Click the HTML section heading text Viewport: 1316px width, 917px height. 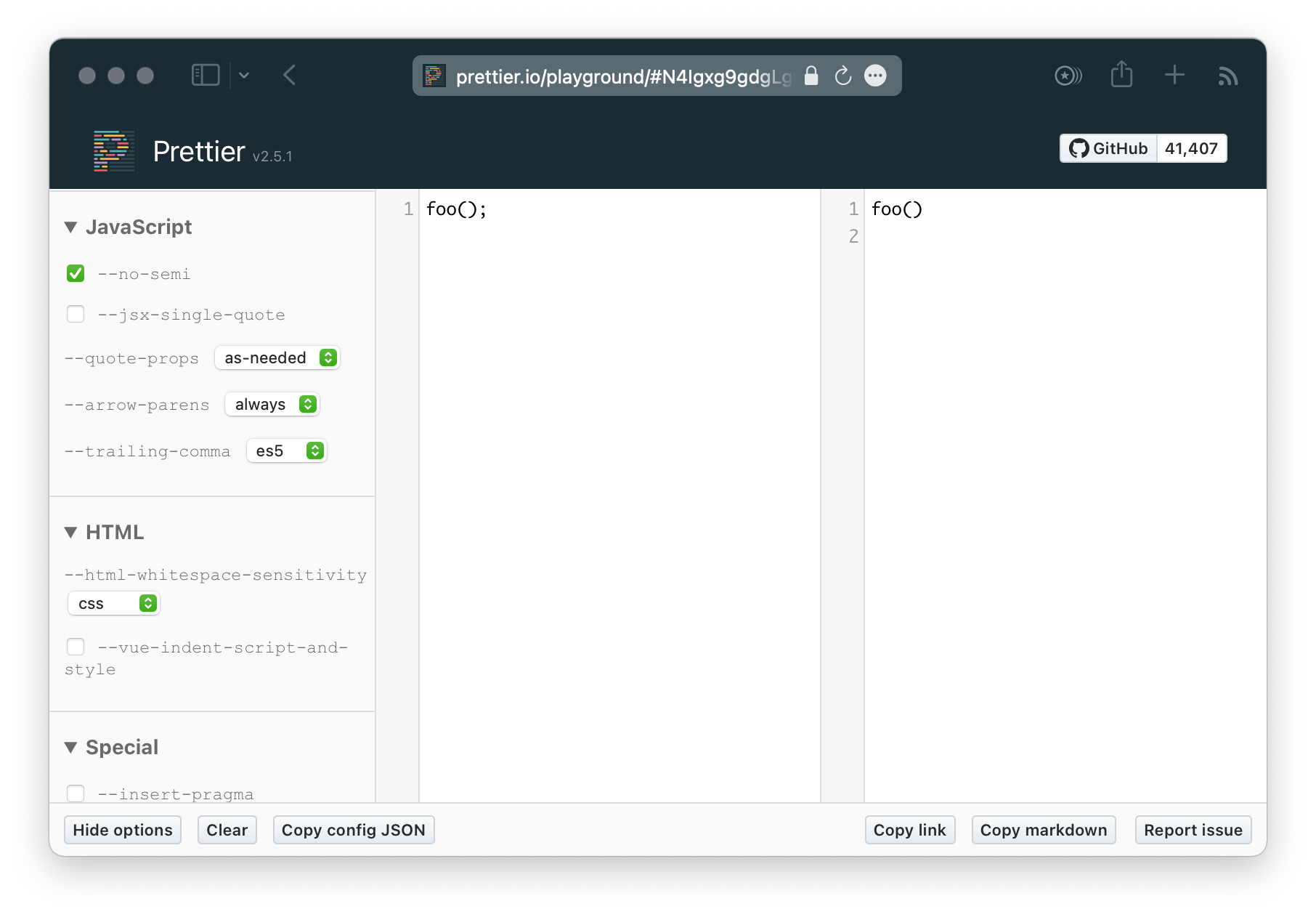tap(115, 533)
